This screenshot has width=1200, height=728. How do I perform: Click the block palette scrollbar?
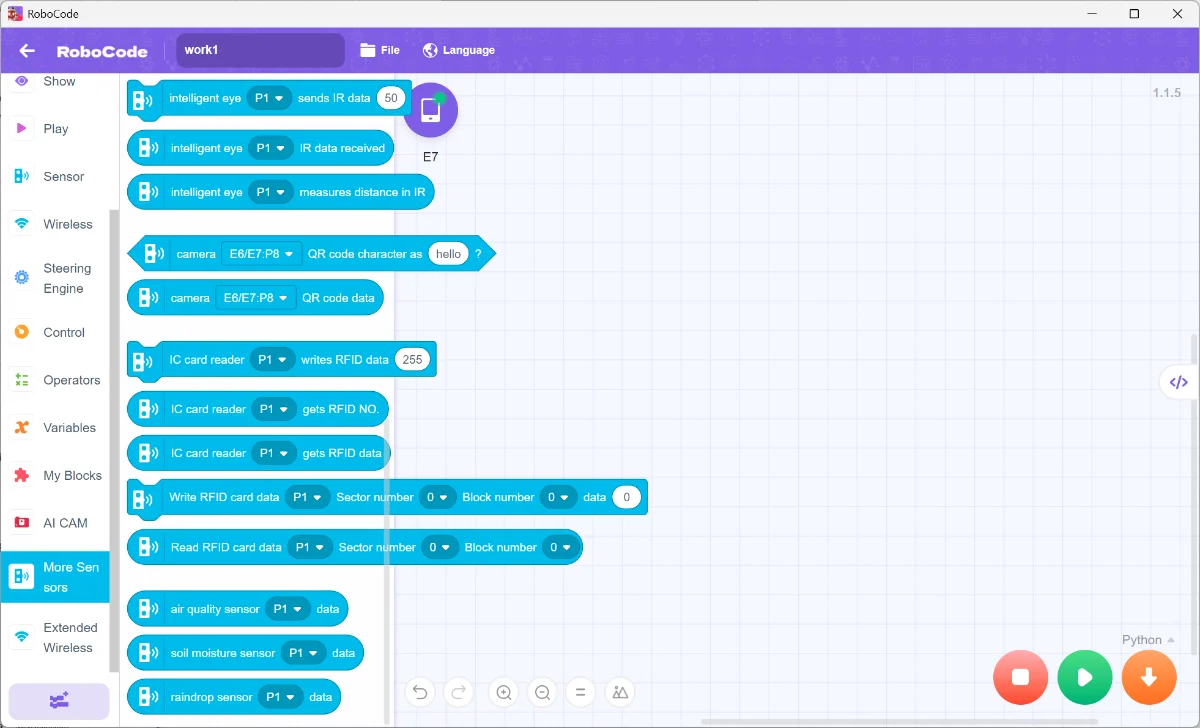click(386, 570)
